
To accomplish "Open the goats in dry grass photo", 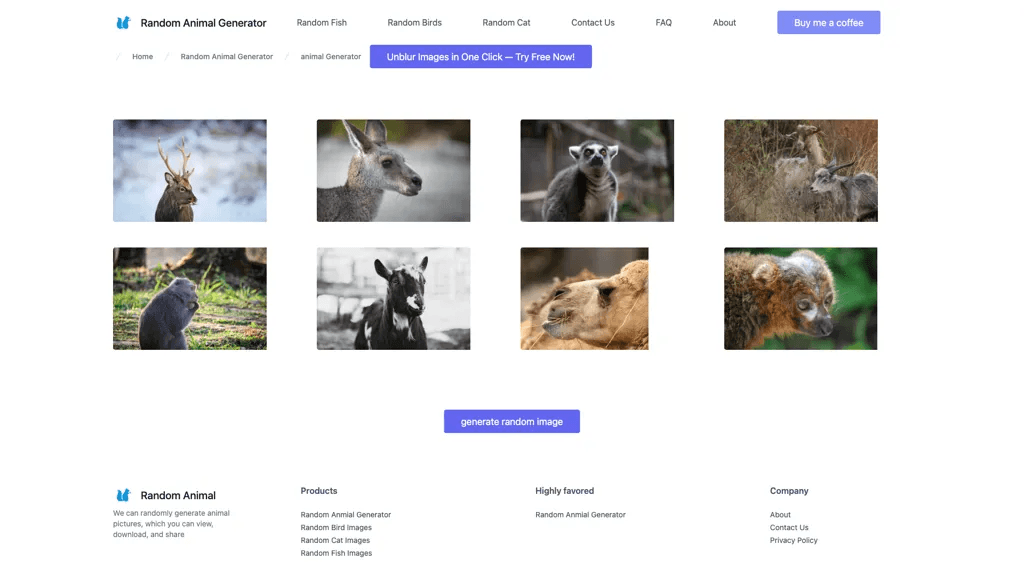I will click(801, 170).
